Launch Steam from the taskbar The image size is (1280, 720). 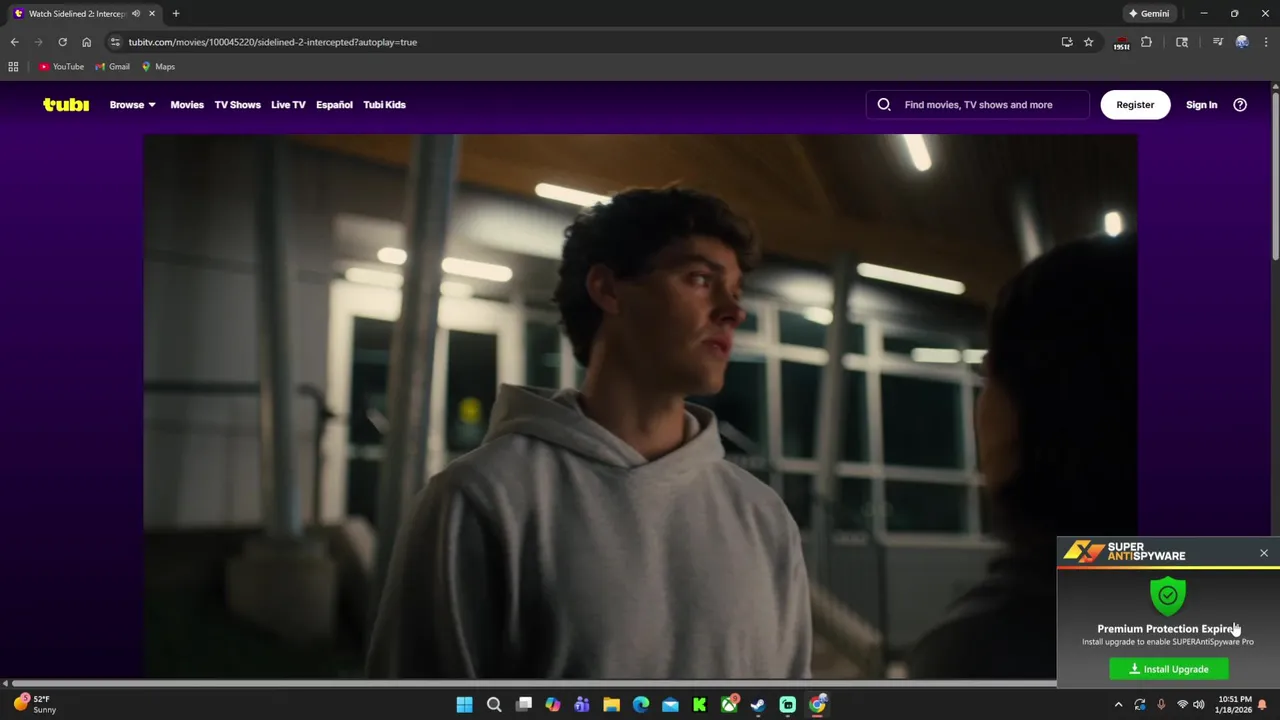[x=758, y=705]
